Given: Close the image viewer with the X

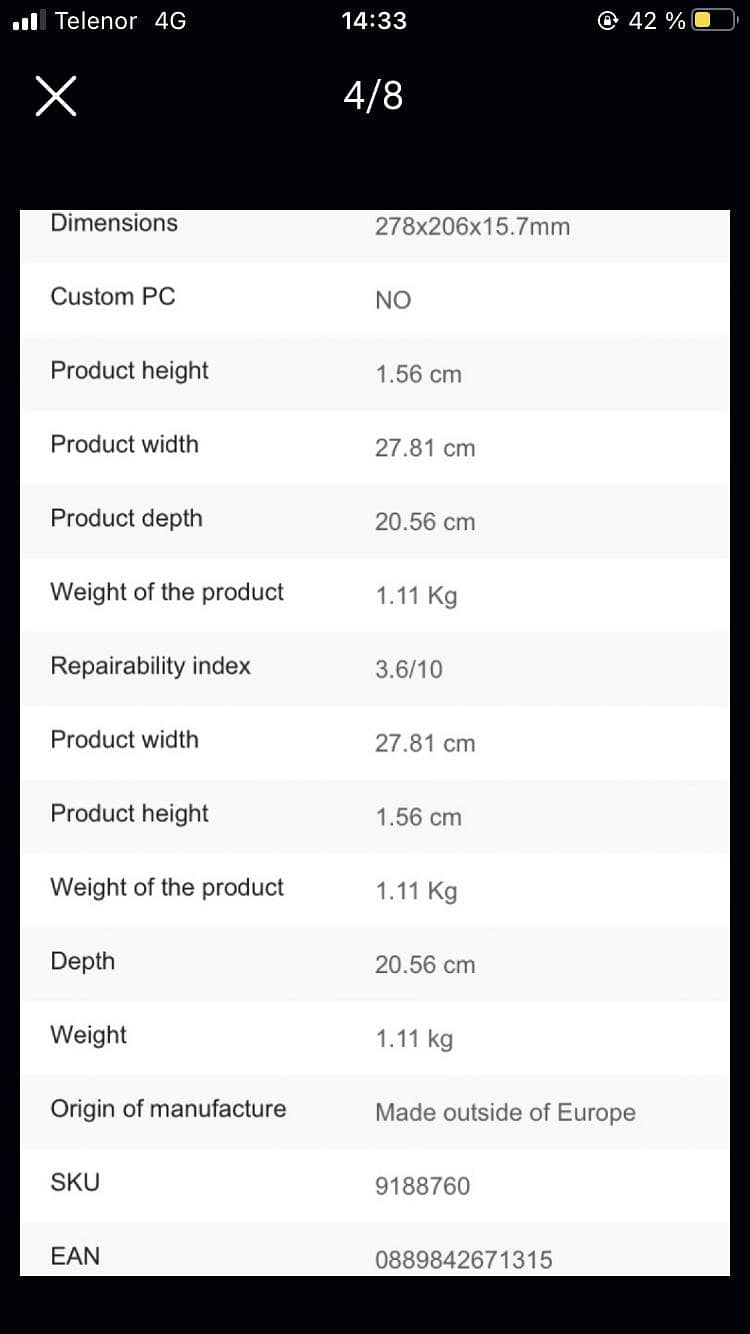Looking at the screenshot, I should pyautogui.click(x=56, y=96).
